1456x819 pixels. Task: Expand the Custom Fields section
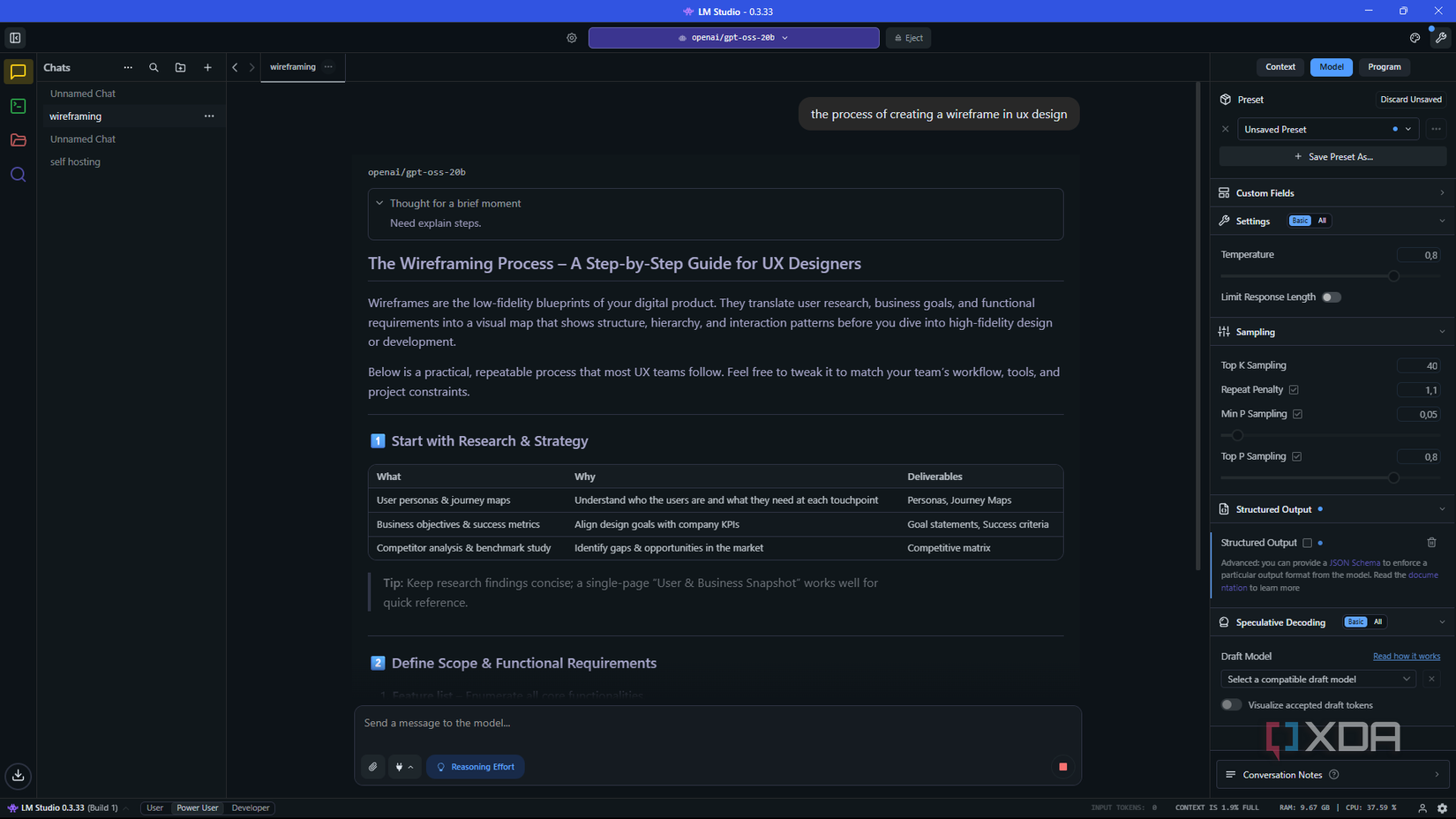(1332, 193)
